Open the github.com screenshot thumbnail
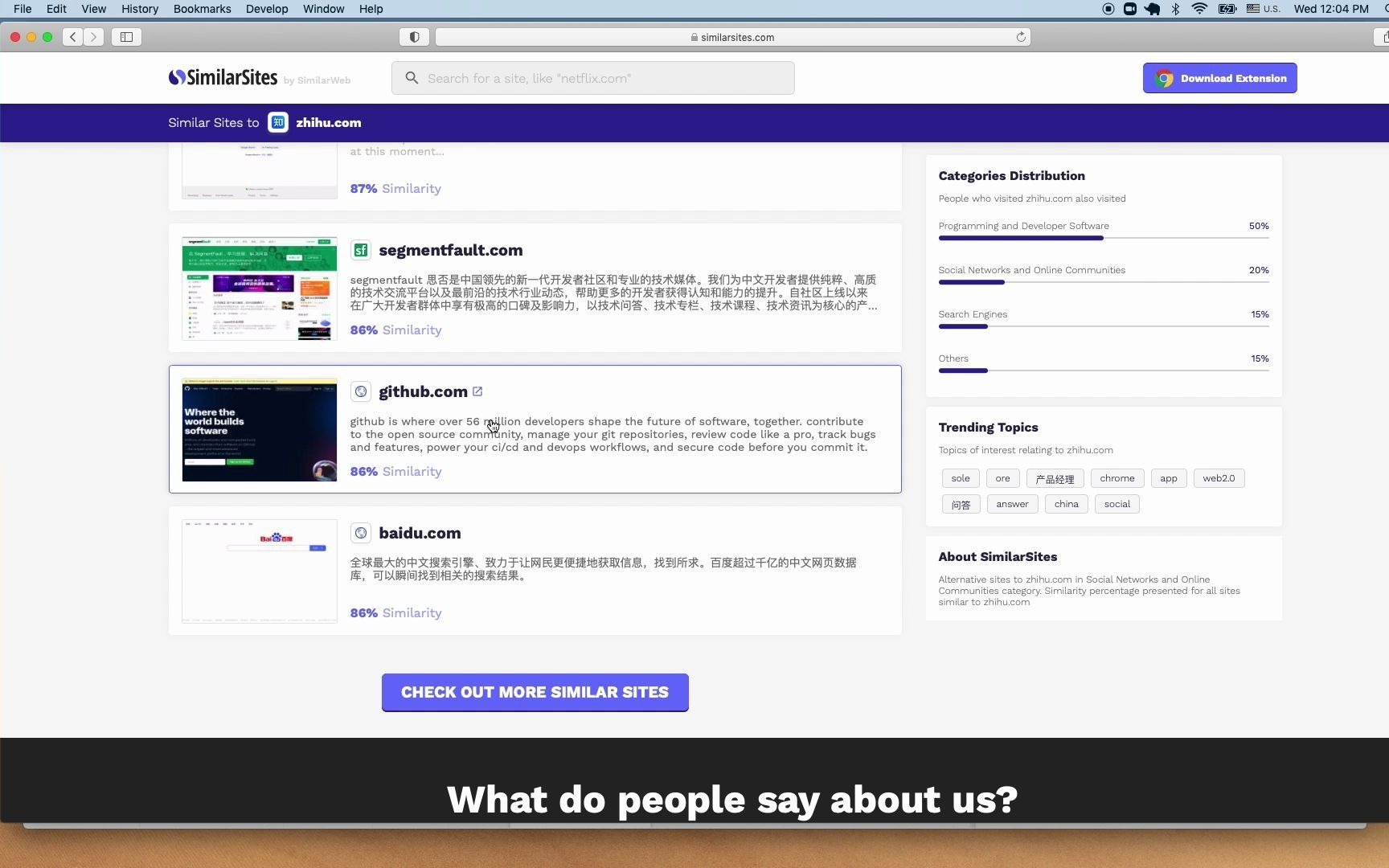 pos(260,430)
